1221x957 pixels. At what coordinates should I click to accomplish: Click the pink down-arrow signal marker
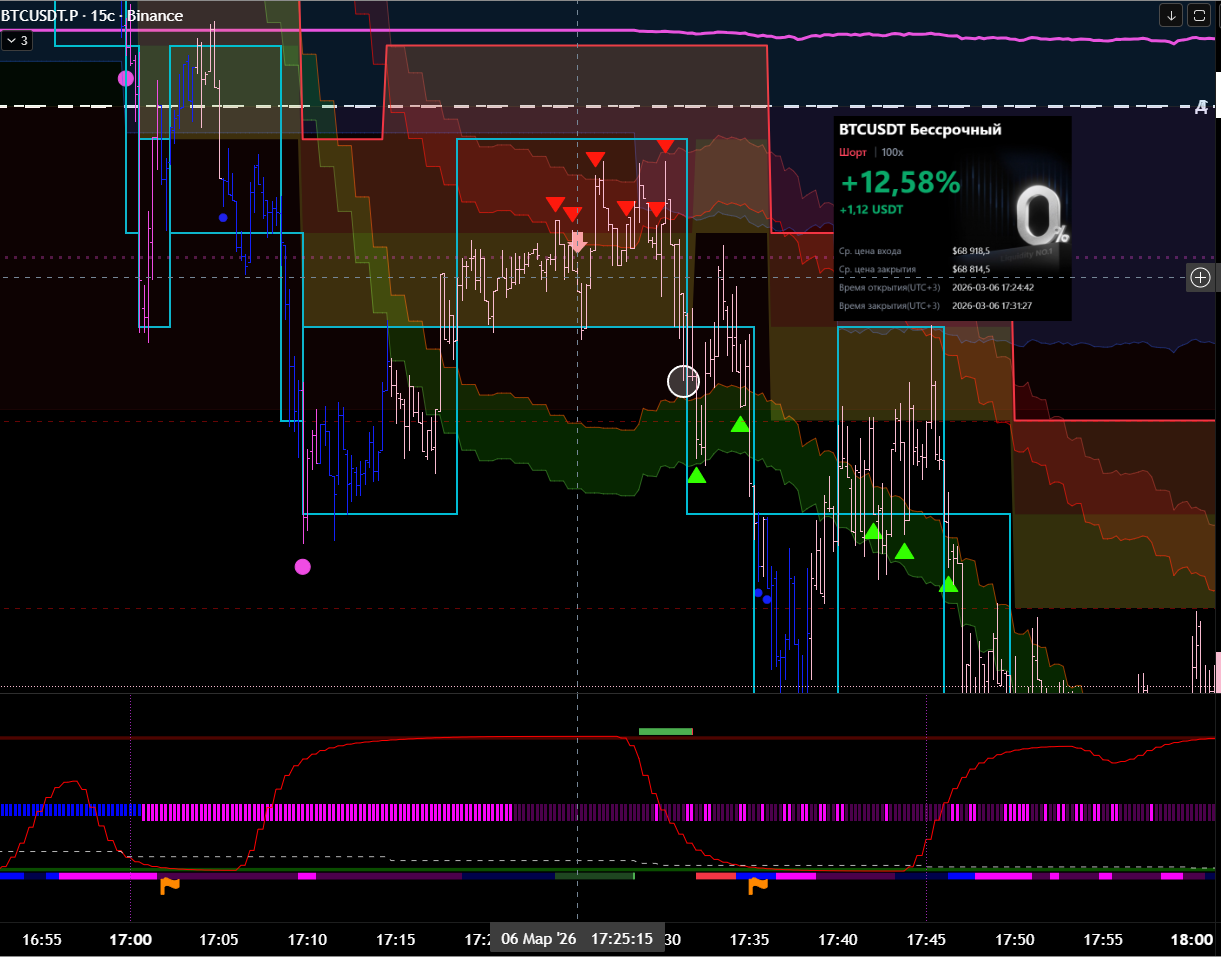click(x=577, y=241)
